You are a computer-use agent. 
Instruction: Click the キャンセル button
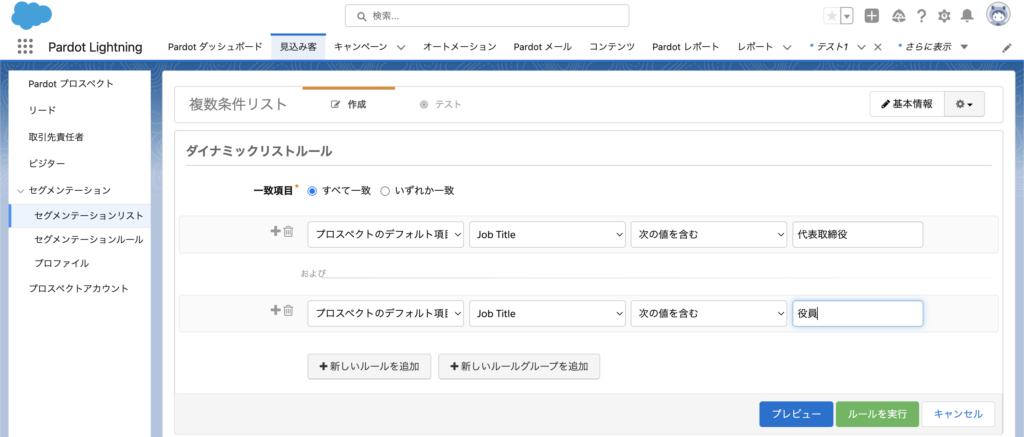coord(958,414)
